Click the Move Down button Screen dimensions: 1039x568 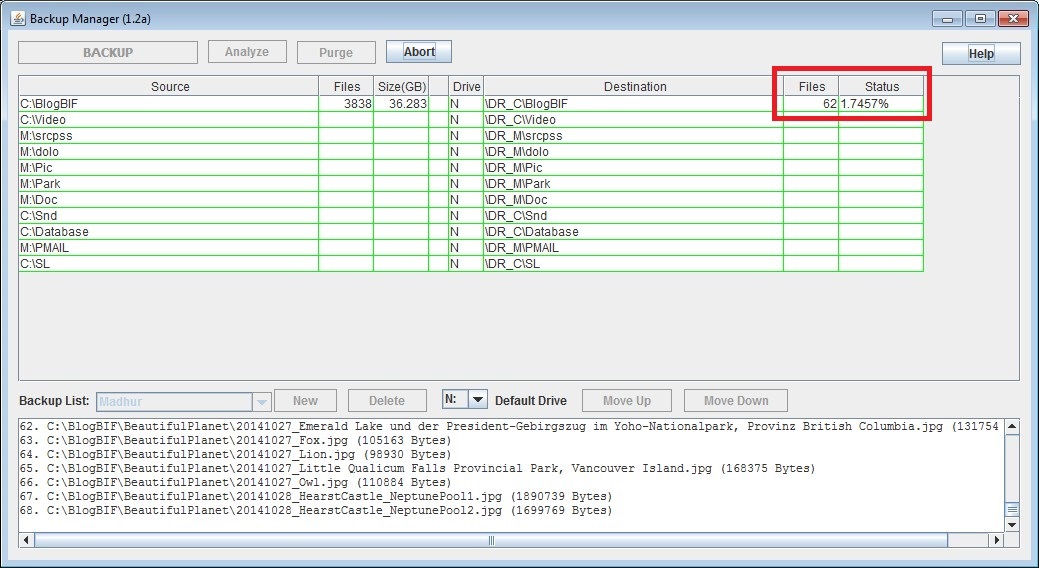[736, 401]
